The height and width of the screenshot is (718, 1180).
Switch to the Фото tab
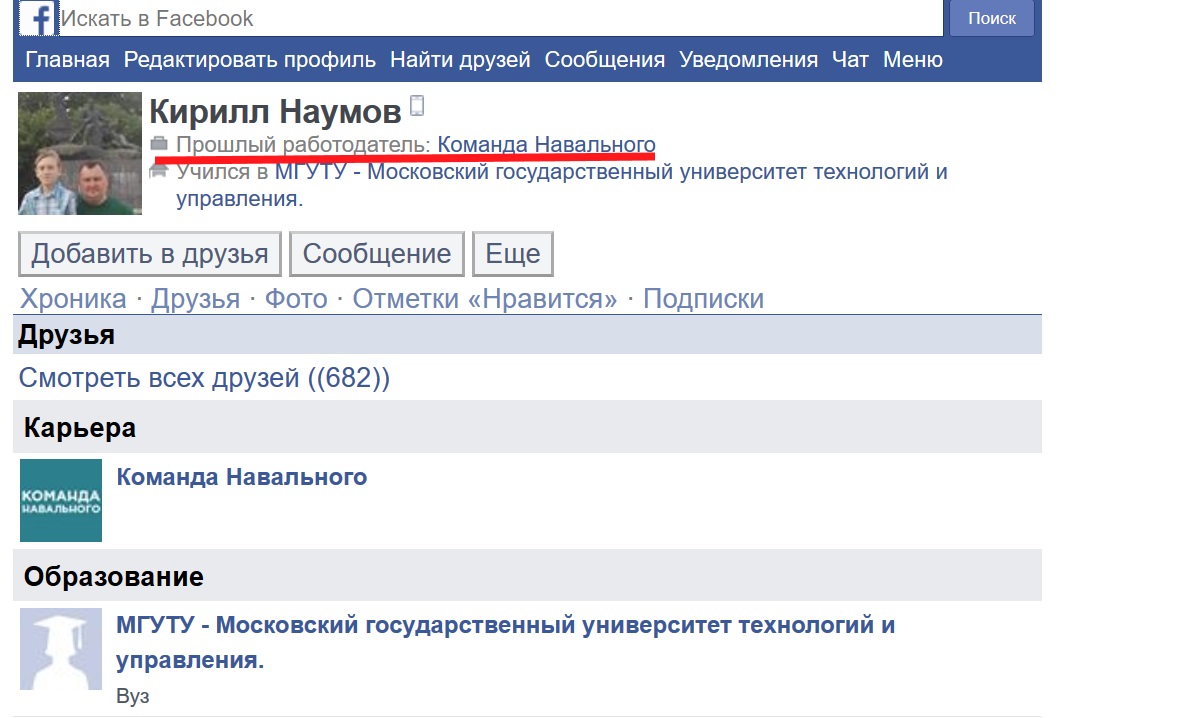[295, 299]
